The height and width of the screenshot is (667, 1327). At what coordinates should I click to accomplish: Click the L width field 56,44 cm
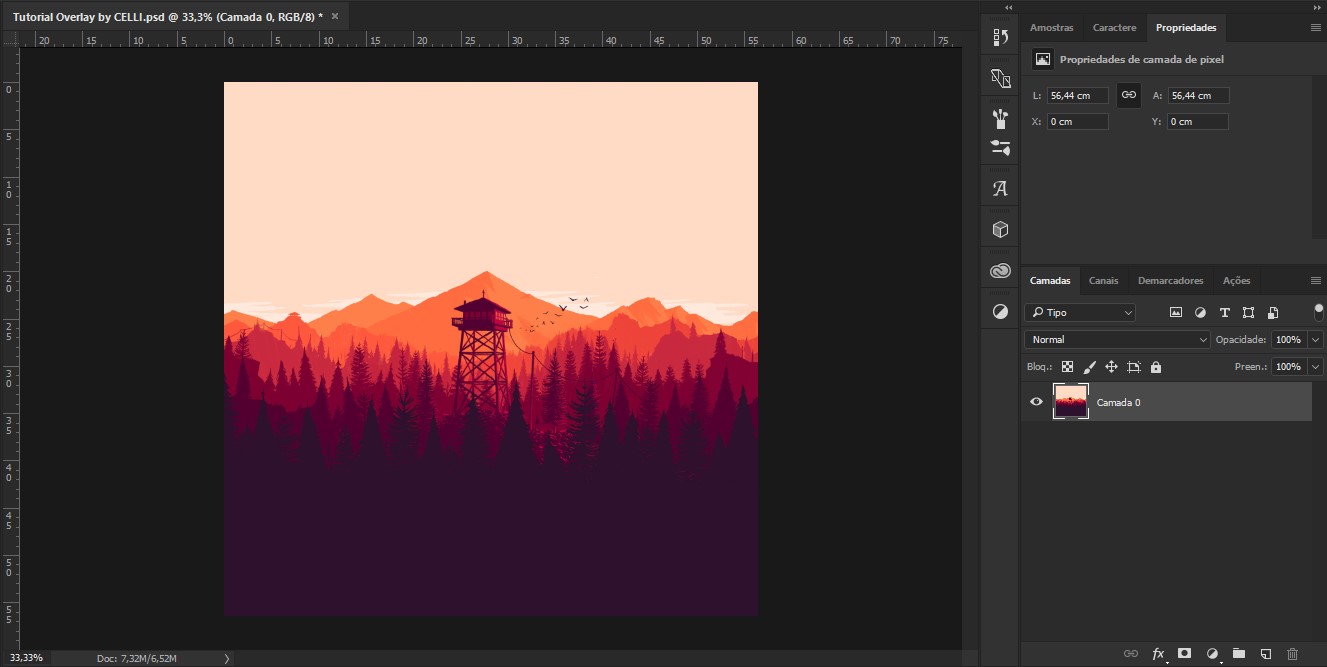pos(1078,96)
